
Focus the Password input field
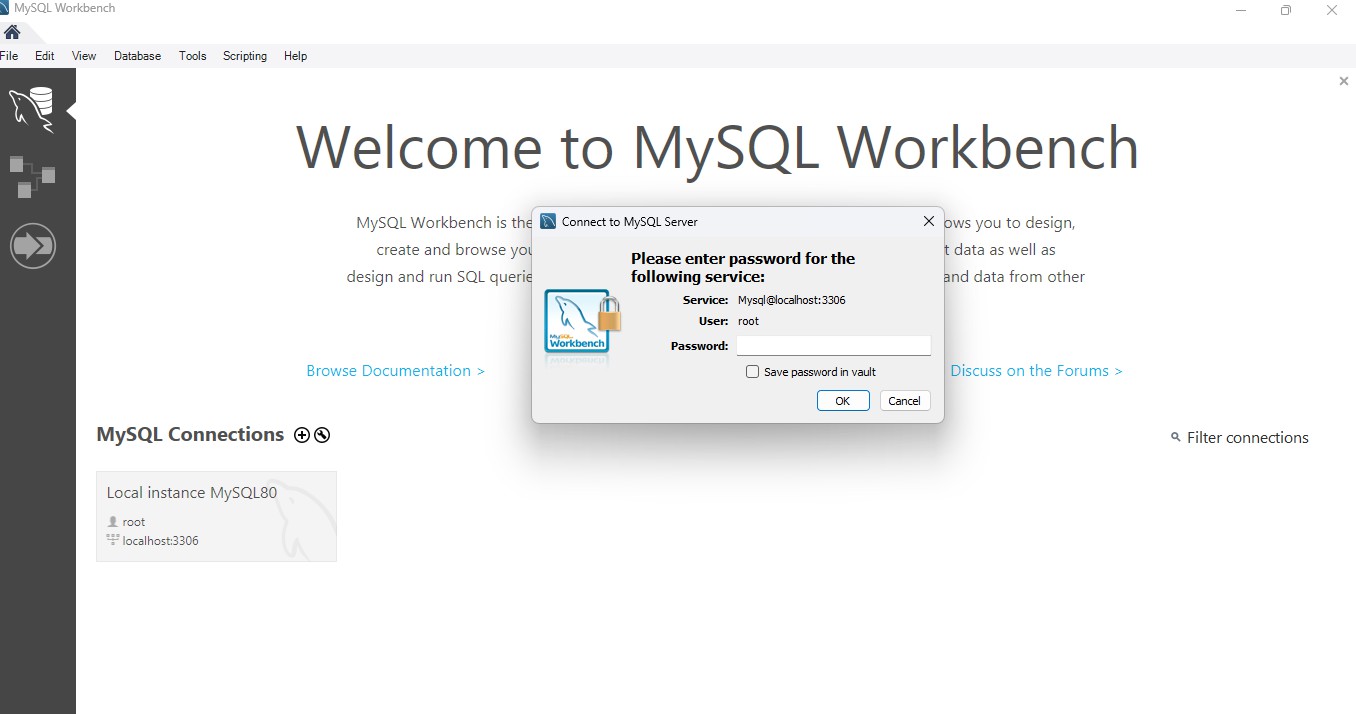click(834, 346)
